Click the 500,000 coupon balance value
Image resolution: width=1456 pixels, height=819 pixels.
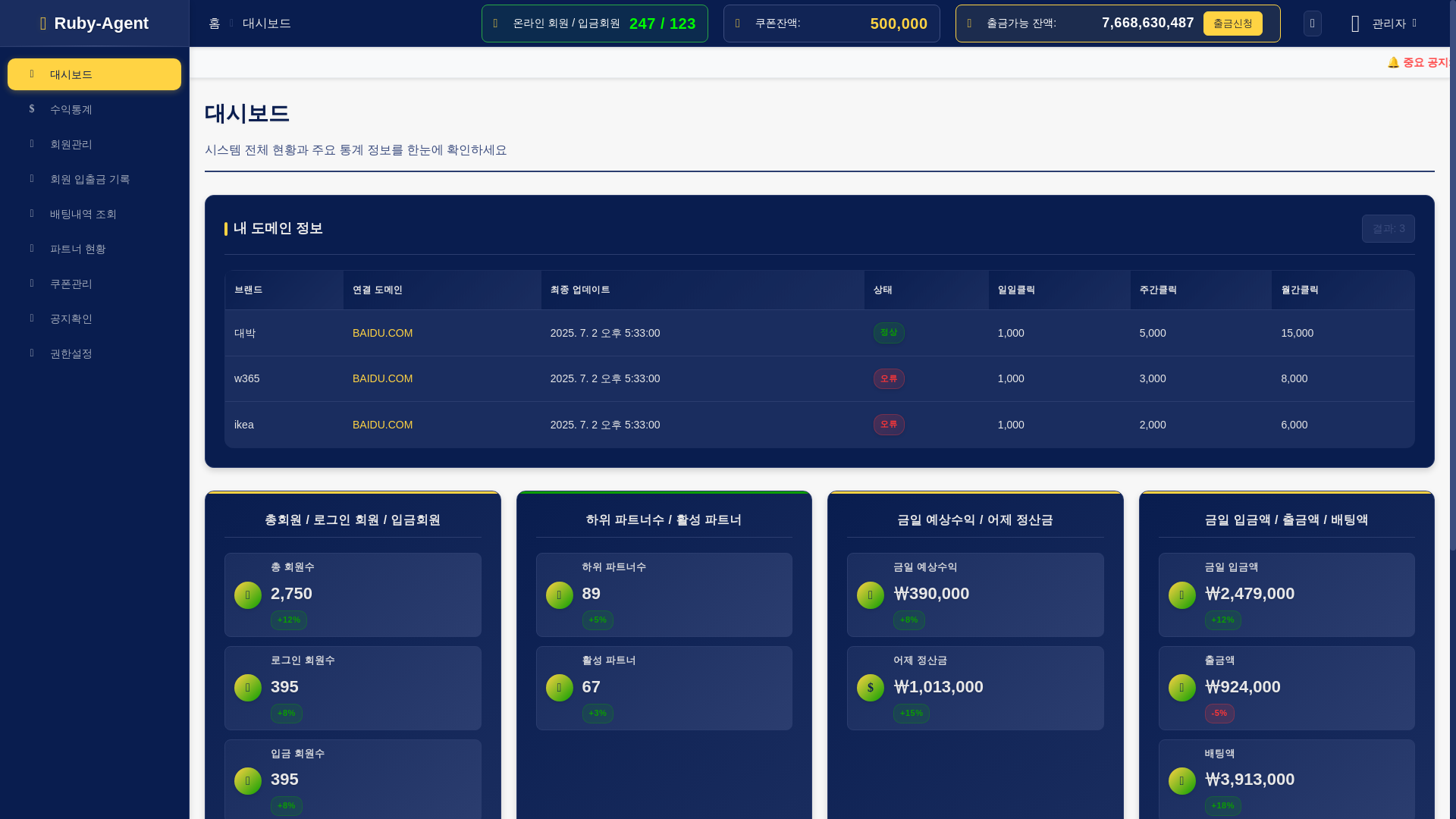pyautogui.click(x=899, y=24)
